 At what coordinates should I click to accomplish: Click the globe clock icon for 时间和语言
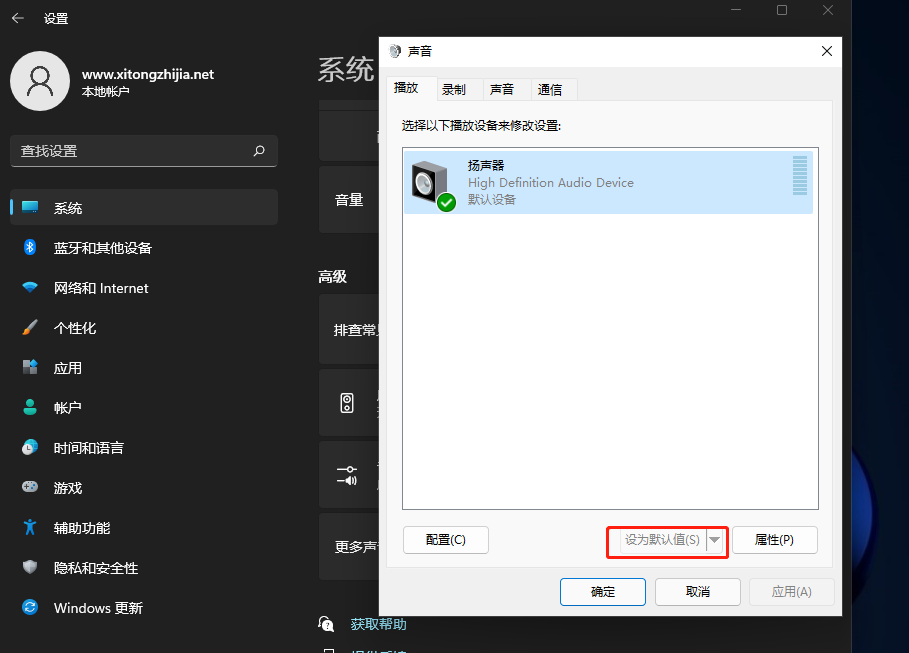pos(30,447)
